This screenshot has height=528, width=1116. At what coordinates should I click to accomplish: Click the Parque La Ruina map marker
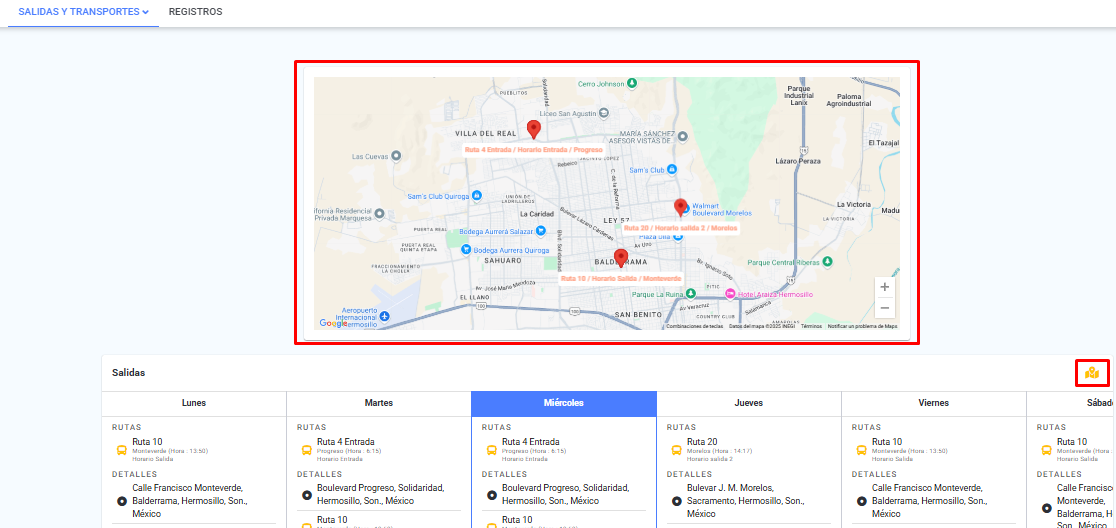click(690, 294)
